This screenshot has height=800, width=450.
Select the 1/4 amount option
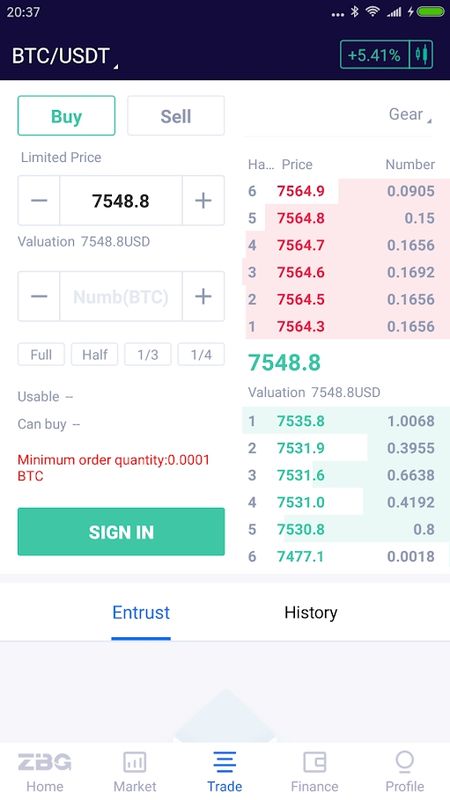click(x=201, y=355)
